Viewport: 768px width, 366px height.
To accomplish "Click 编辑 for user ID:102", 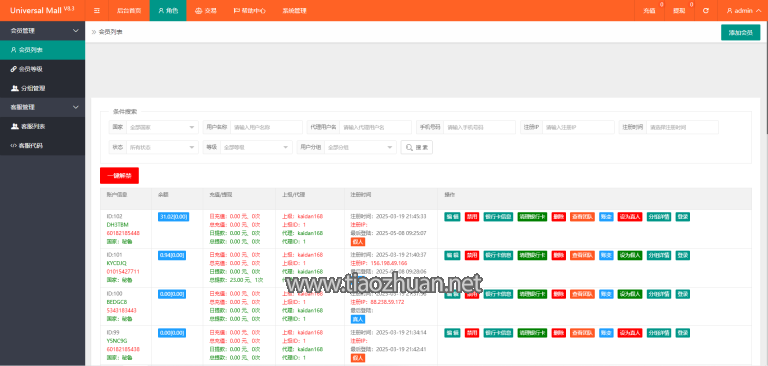I will [452, 217].
